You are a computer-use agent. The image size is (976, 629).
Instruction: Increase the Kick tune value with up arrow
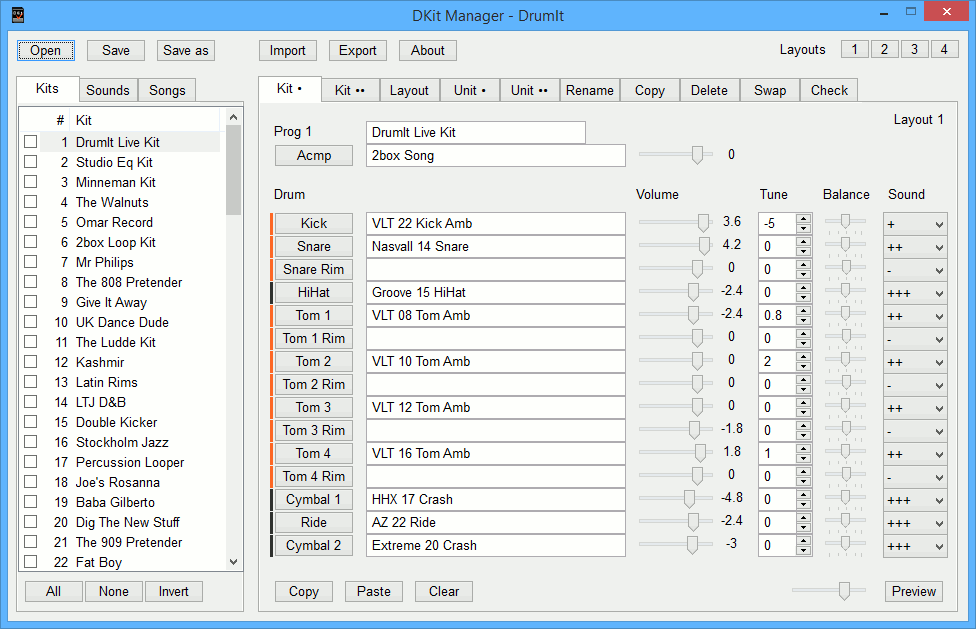pyautogui.click(x=804, y=219)
